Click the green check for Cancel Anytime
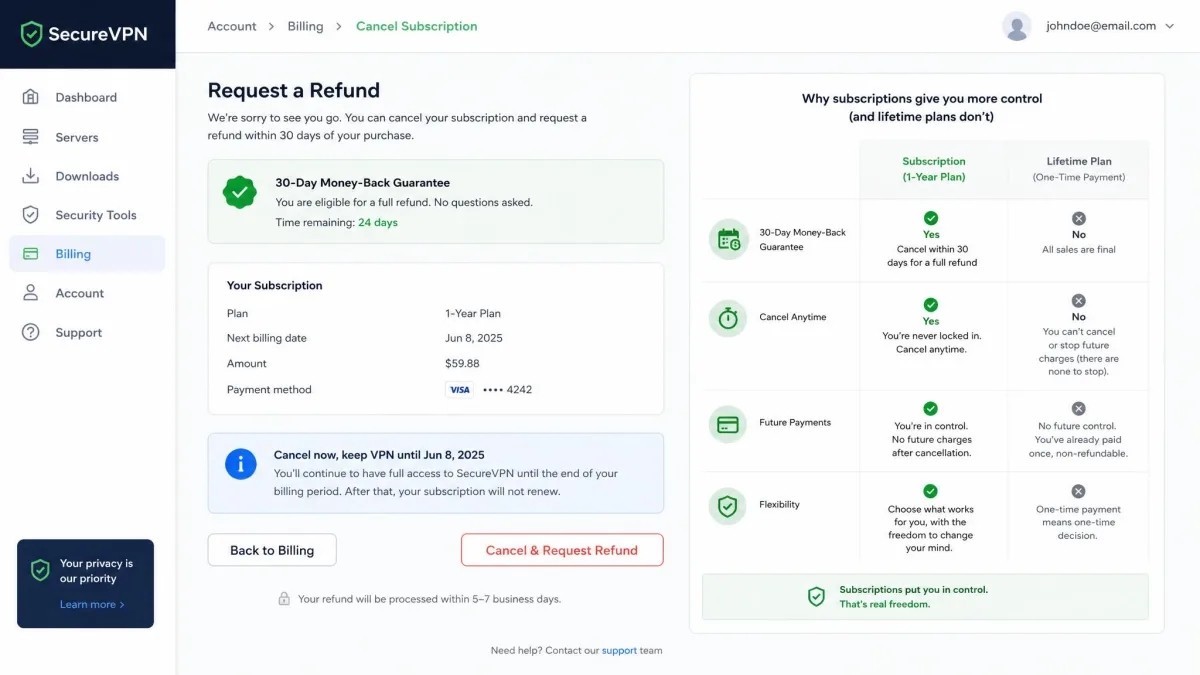Viewport: 1200px width, 675px height. pos(931,304)
